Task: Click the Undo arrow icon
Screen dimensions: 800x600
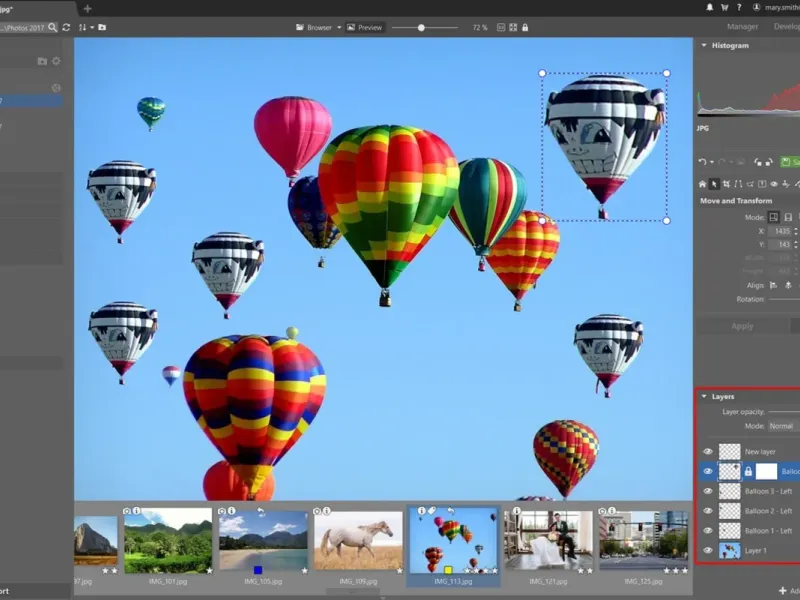Action: point(703,161)
